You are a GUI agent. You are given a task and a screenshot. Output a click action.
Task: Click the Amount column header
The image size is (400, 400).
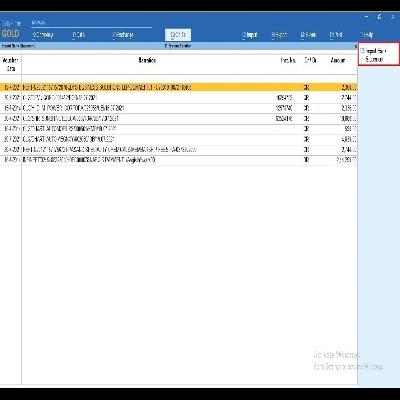click(338, 60)
